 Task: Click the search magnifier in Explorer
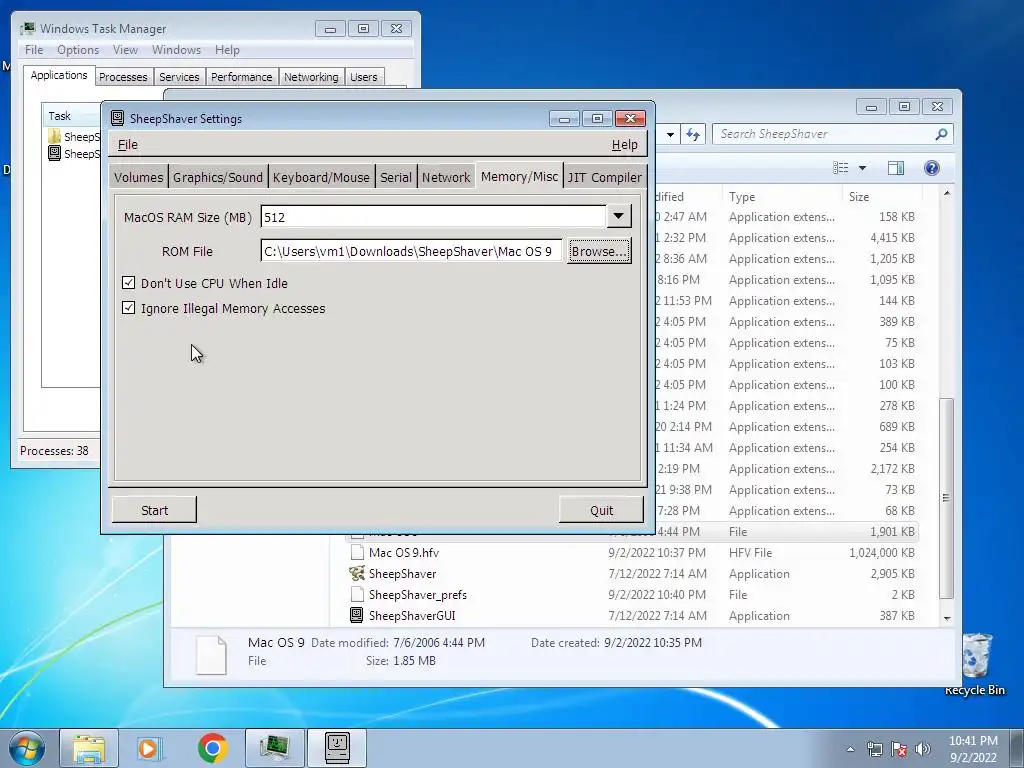[941, 135]
